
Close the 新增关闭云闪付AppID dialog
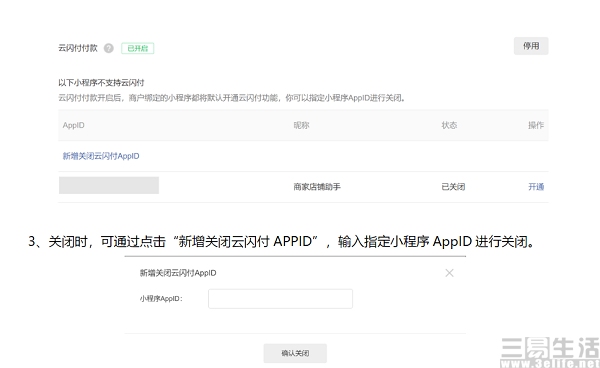pyautogui.click(x=449, y=273)
